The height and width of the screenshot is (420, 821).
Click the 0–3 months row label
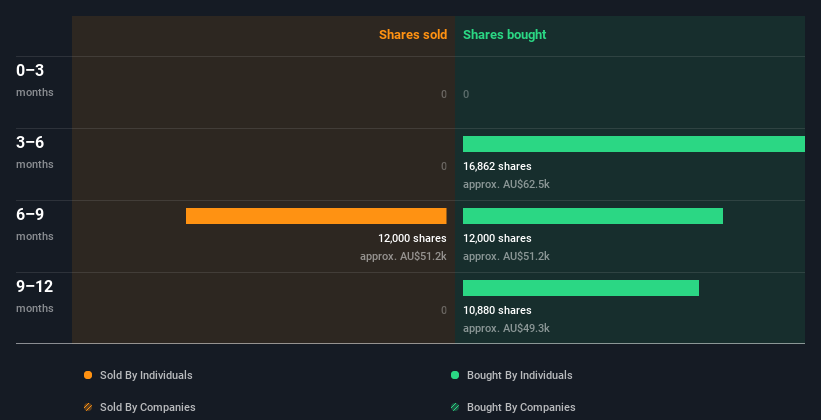[x=32, y=71]
